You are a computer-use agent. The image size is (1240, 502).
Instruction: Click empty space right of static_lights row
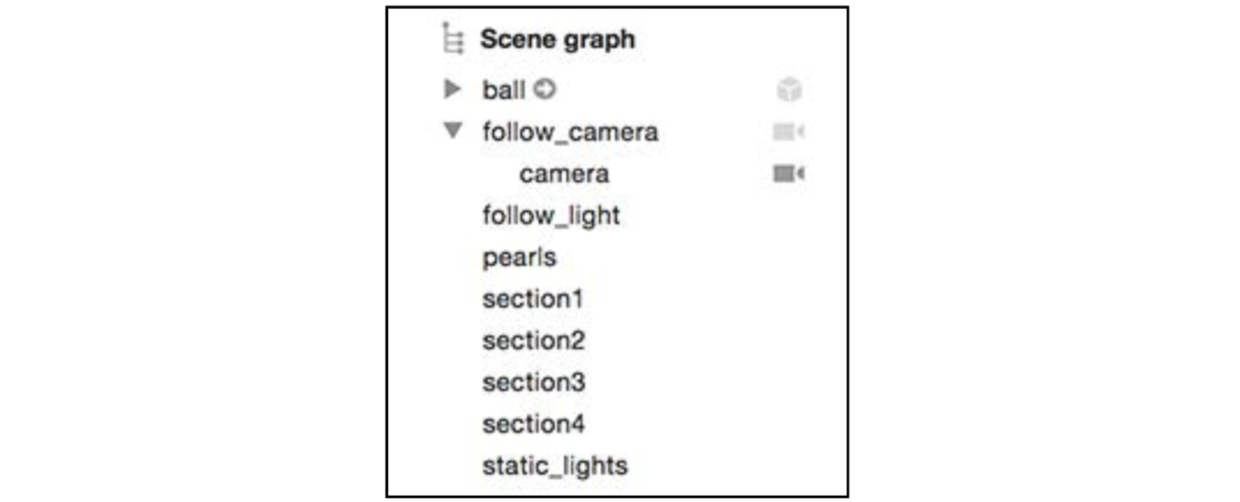click(x=735, y=466)
